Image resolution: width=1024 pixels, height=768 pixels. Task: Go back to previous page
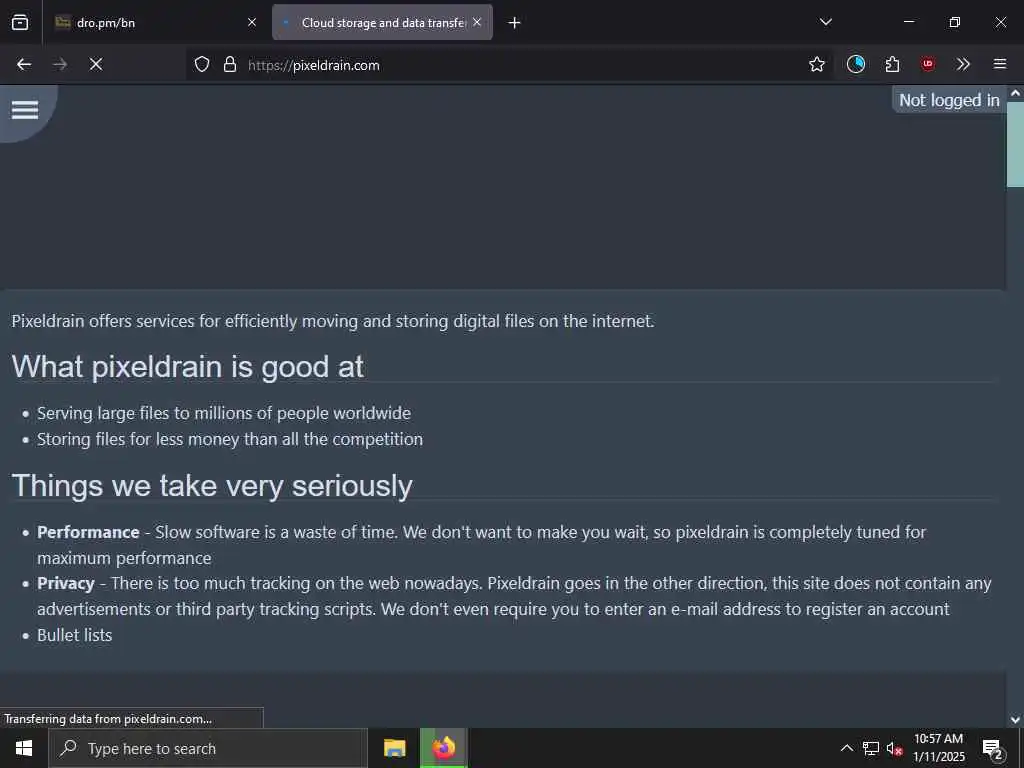point(24,64)
